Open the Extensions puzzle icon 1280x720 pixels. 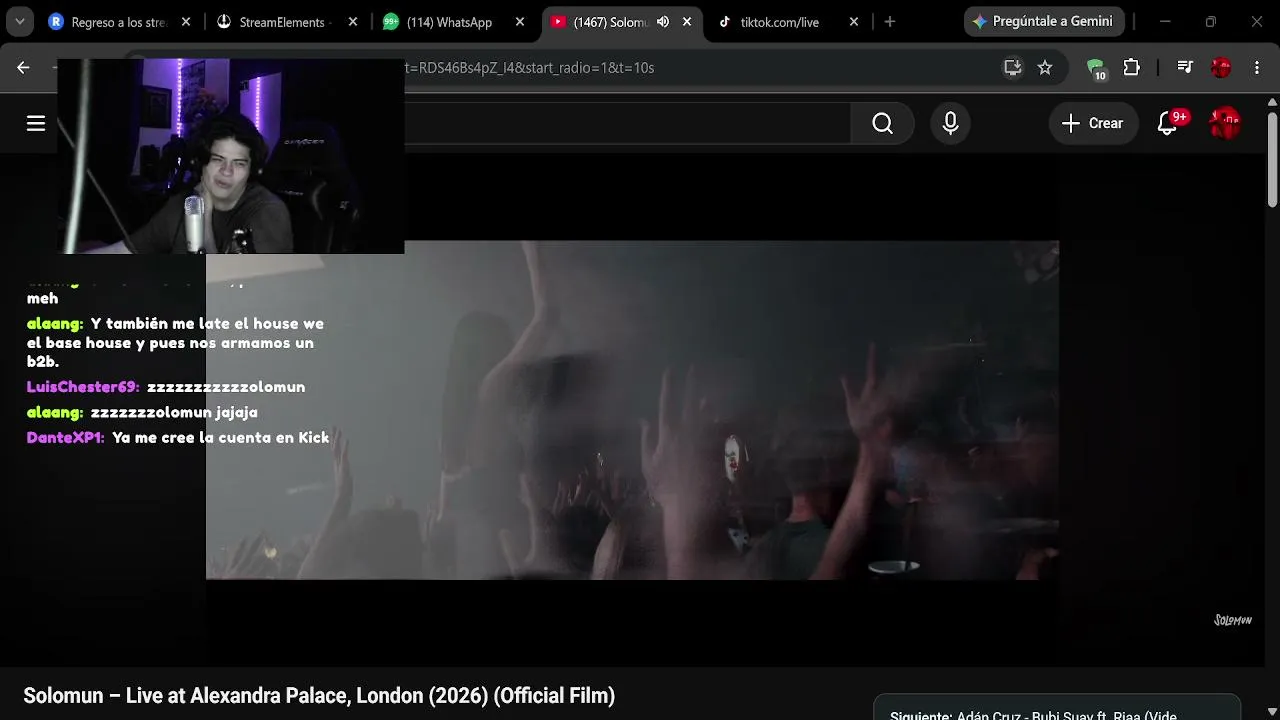(x=1132, y=67)
